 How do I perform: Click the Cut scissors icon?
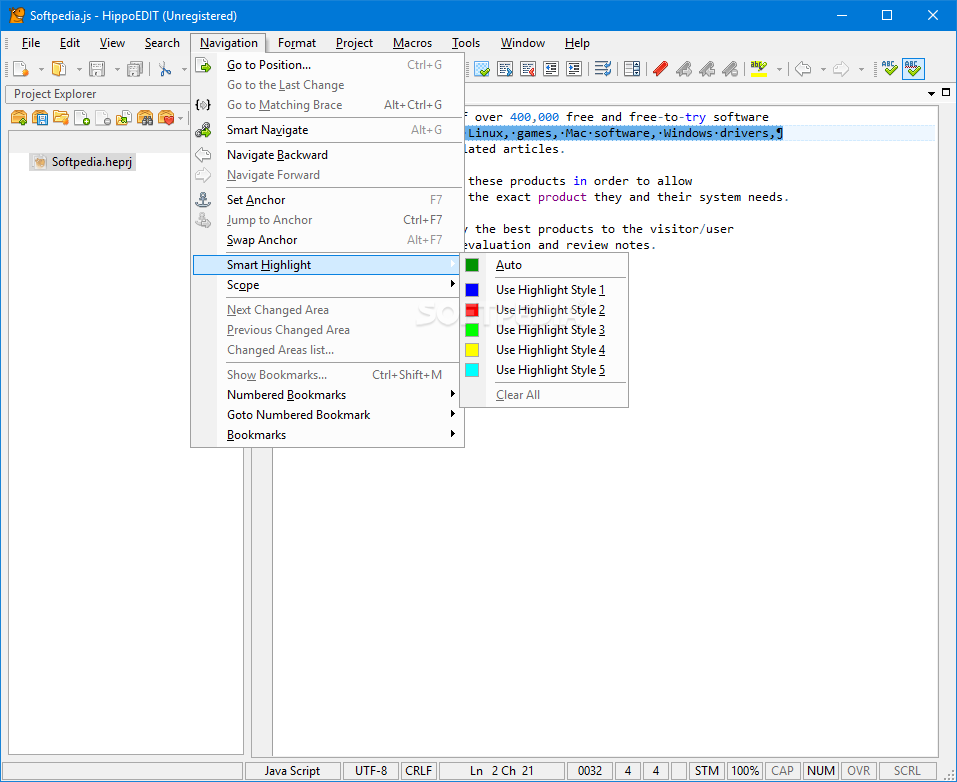tap(164, 69)
